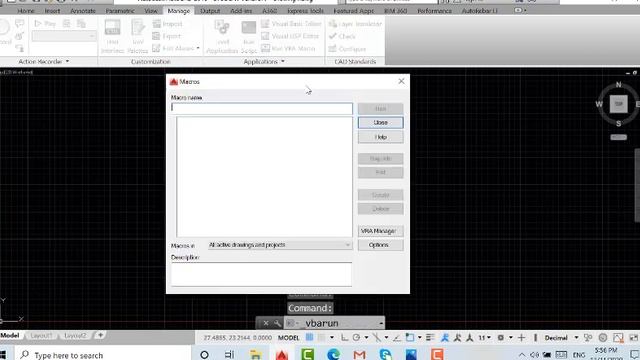Expand the Applications panel arrow

(x=282, y=62)
